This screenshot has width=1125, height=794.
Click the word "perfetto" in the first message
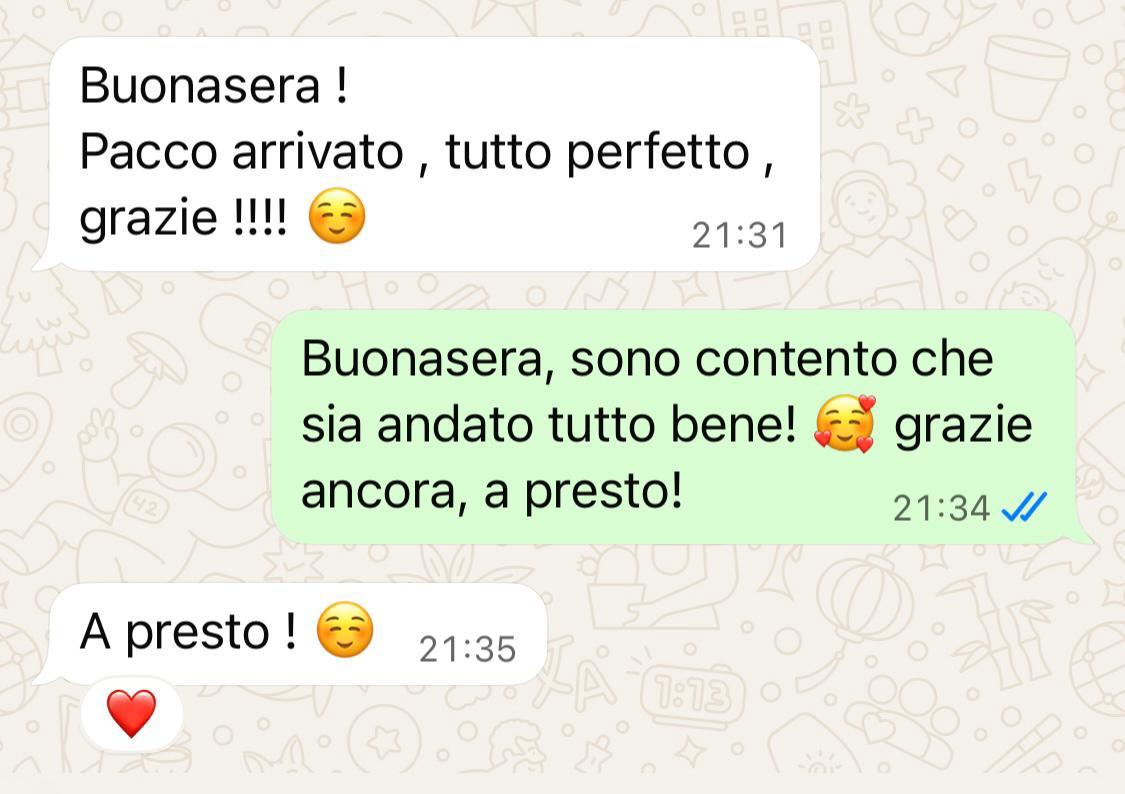pyautogui.click(x=658, y=153)
